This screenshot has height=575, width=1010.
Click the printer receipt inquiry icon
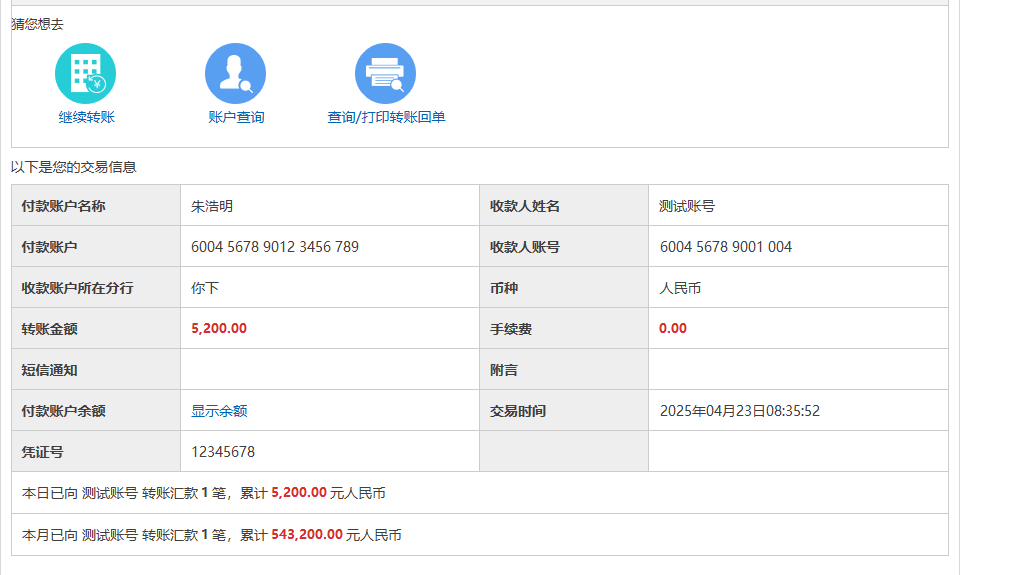click(x=385, y=73)
